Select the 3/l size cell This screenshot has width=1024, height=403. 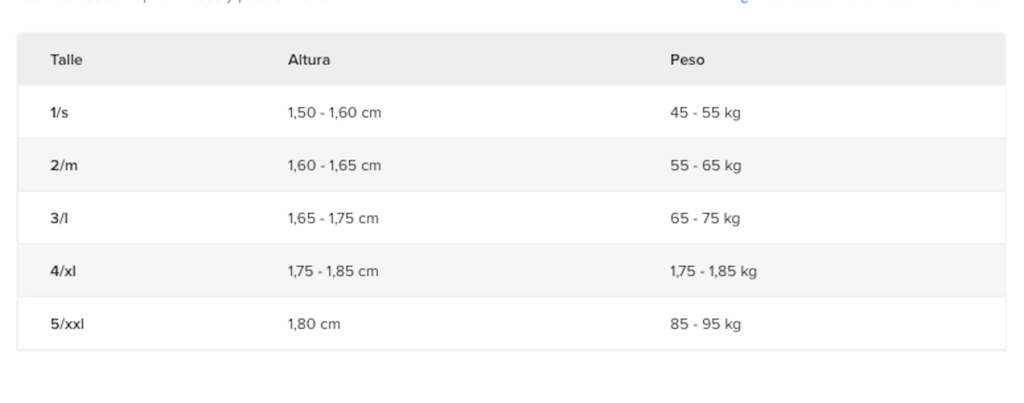(x=59, y=218)
